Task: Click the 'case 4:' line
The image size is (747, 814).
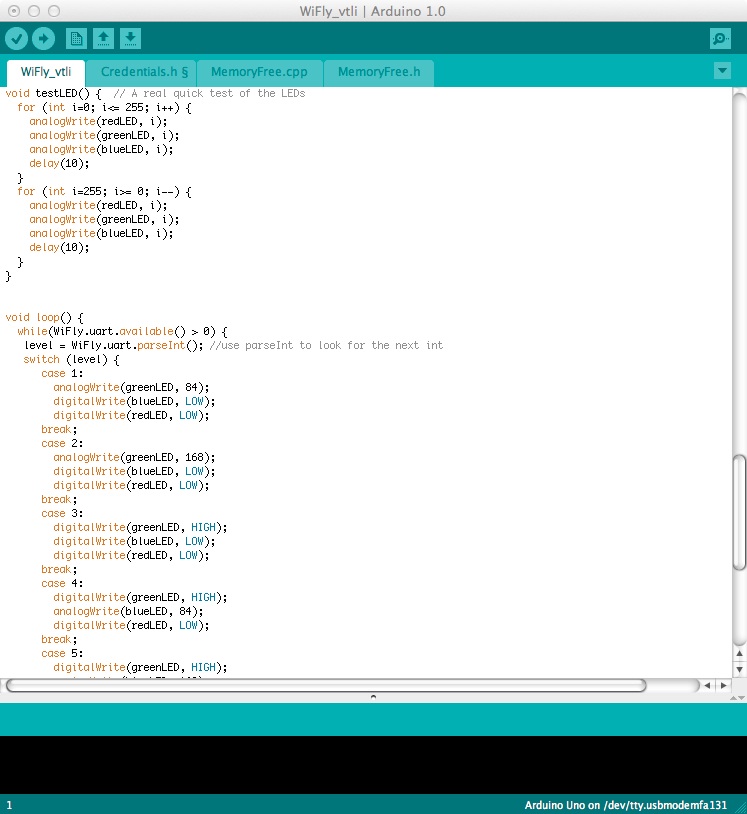Action: [x=62, y=584]
